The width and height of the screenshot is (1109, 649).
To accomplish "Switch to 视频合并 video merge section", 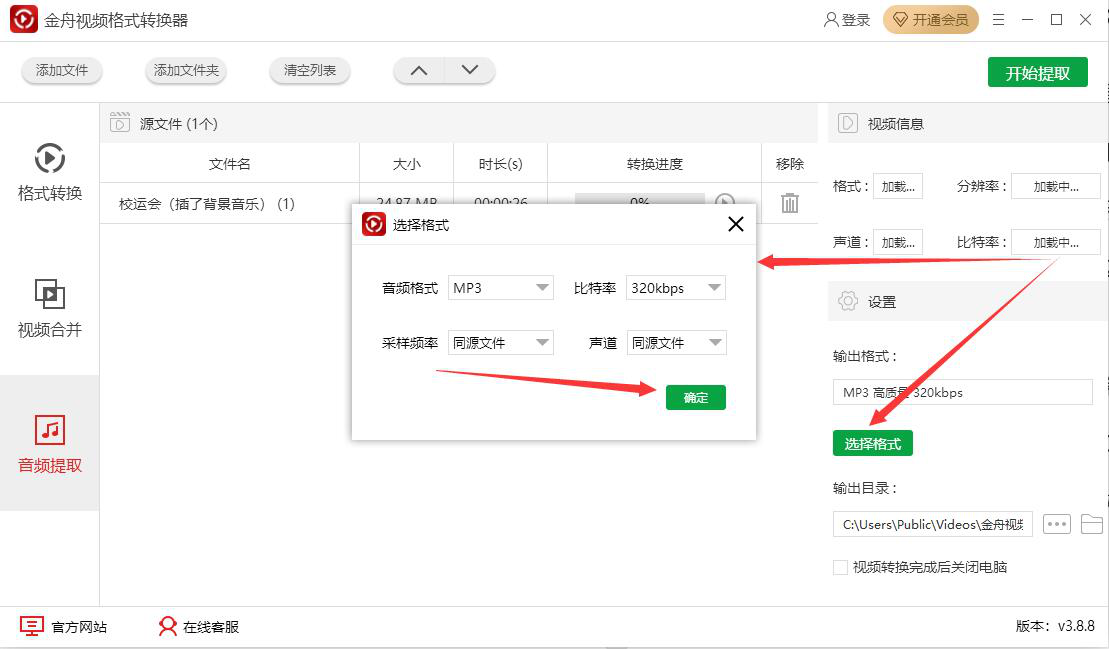I will (x=50, y=308).
